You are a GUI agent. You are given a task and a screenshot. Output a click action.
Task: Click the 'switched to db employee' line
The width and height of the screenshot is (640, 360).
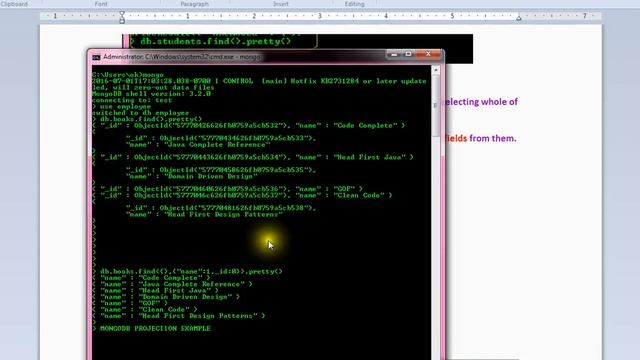(x=140, y=113)
